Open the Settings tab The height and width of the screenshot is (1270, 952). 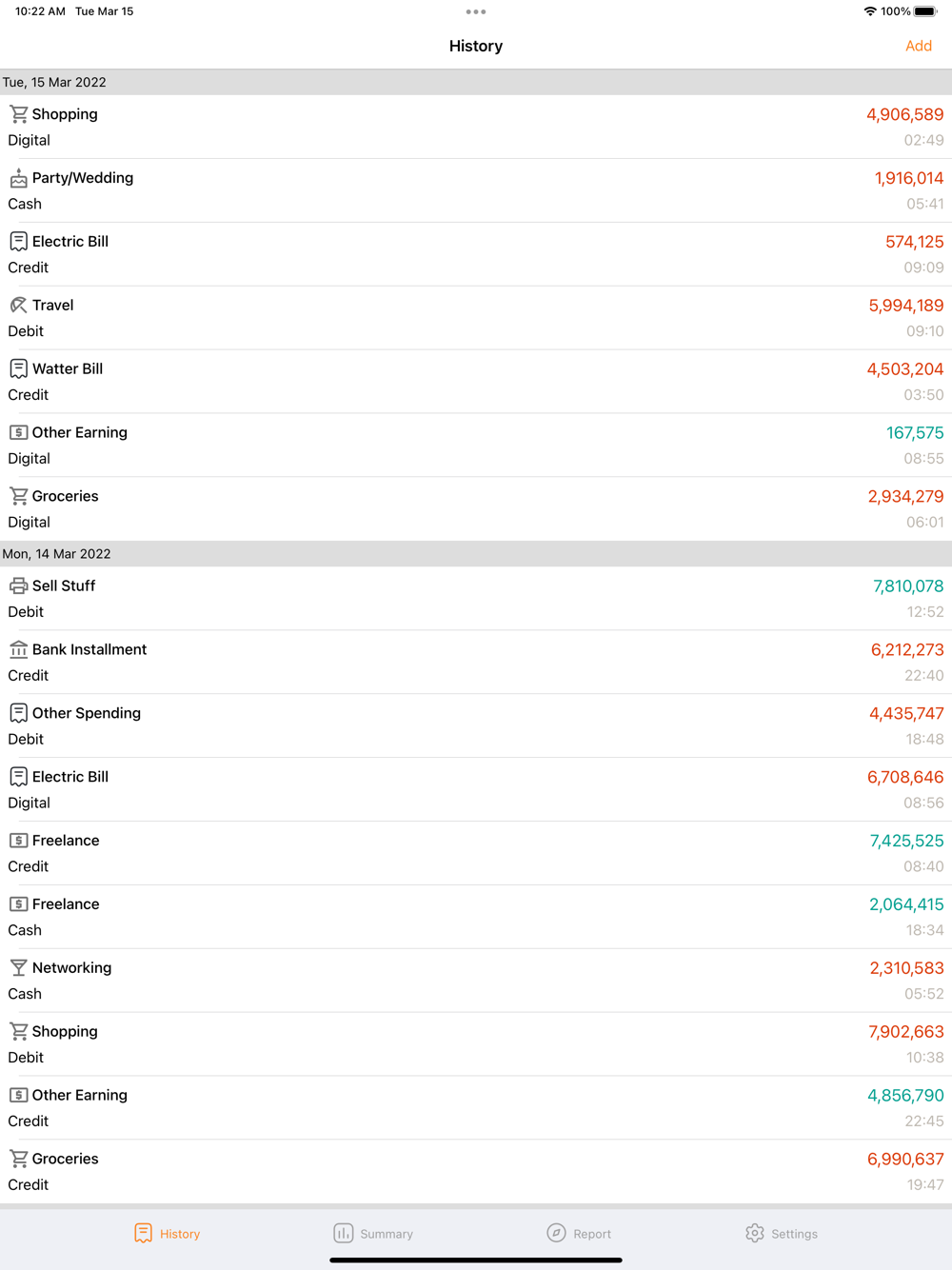[782, 1234]
